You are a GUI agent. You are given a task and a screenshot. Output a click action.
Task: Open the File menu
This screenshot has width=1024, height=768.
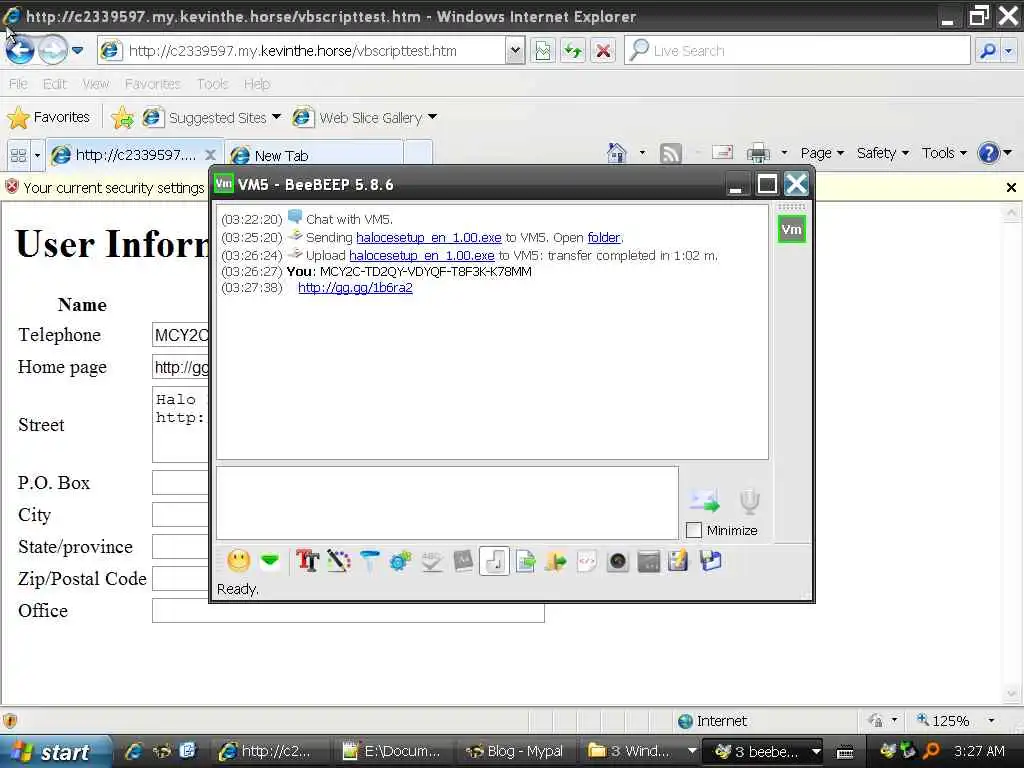18,84
